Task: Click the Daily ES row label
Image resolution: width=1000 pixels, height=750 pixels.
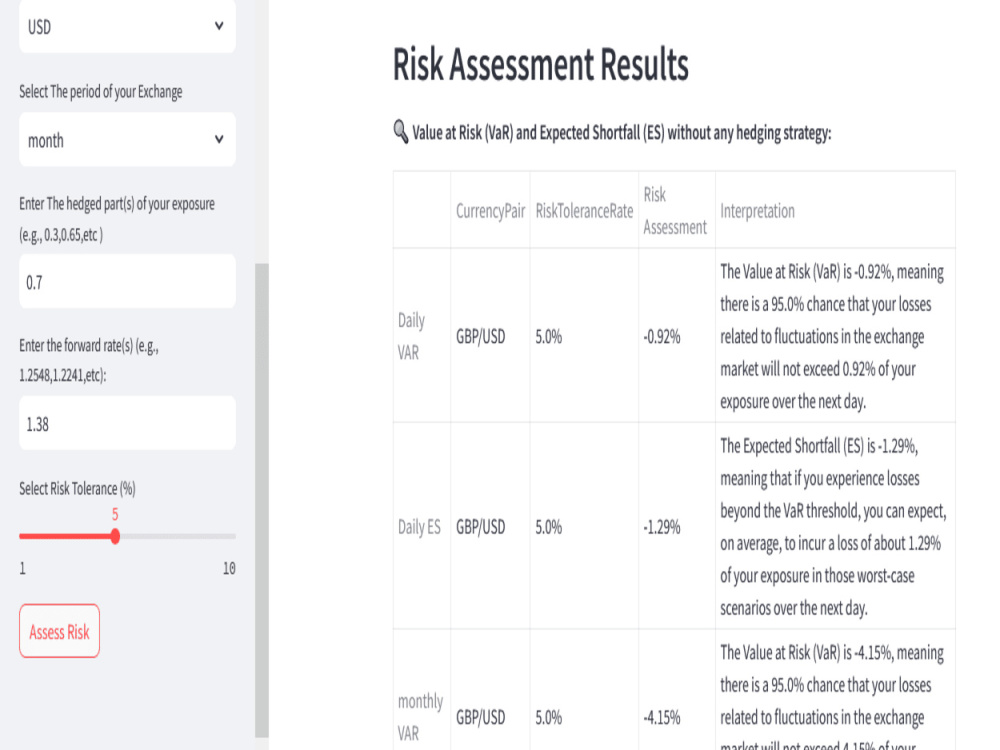Action: click(419, 527)
